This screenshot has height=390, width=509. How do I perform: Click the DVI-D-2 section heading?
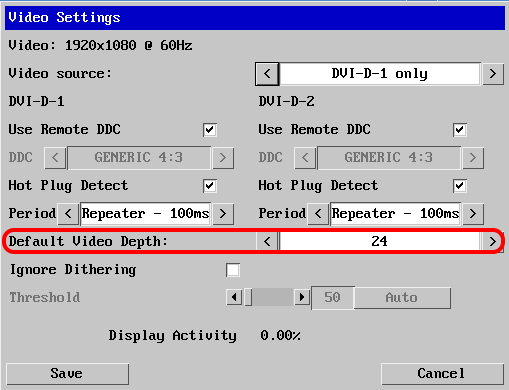click(x=286, y=101)
